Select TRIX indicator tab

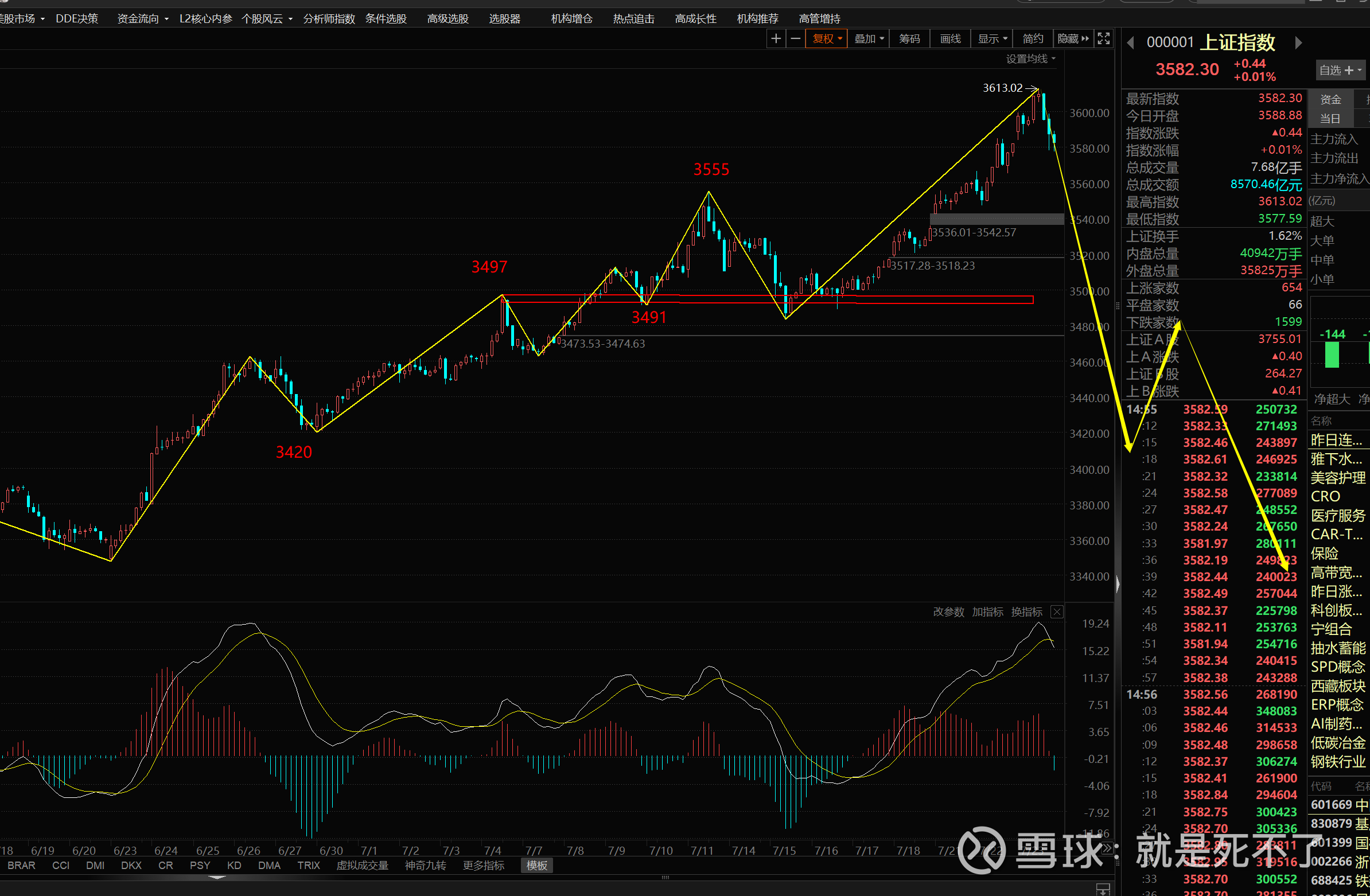click(x=309, y=866)
